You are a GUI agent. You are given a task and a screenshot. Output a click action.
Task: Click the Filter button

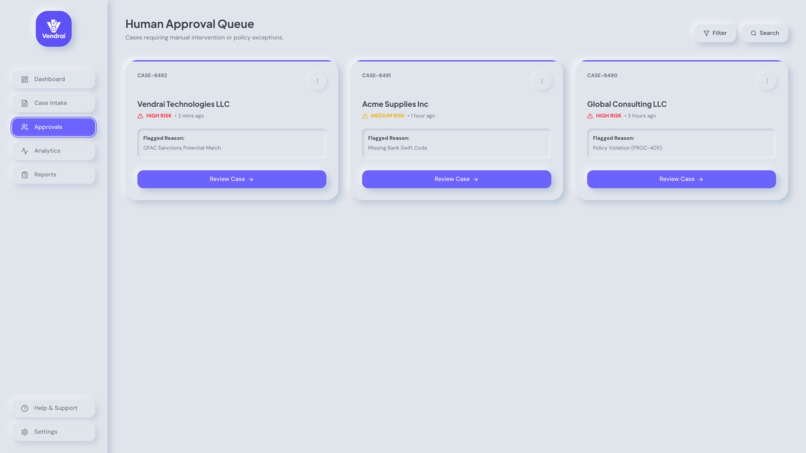(715, 33)
